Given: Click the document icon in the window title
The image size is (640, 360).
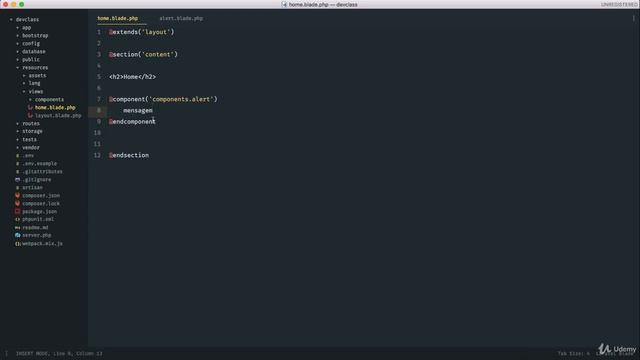Looking at the screenshot, I should (x=284, y=4).
